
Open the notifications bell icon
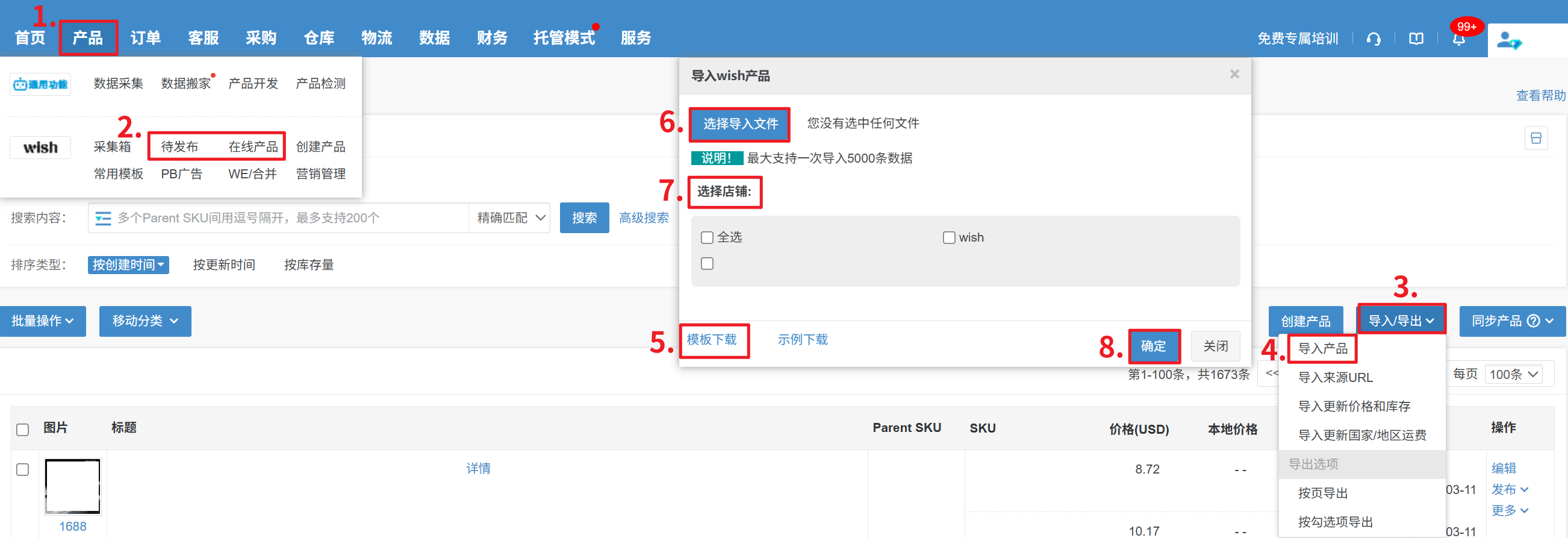(x=1458, y=39)
